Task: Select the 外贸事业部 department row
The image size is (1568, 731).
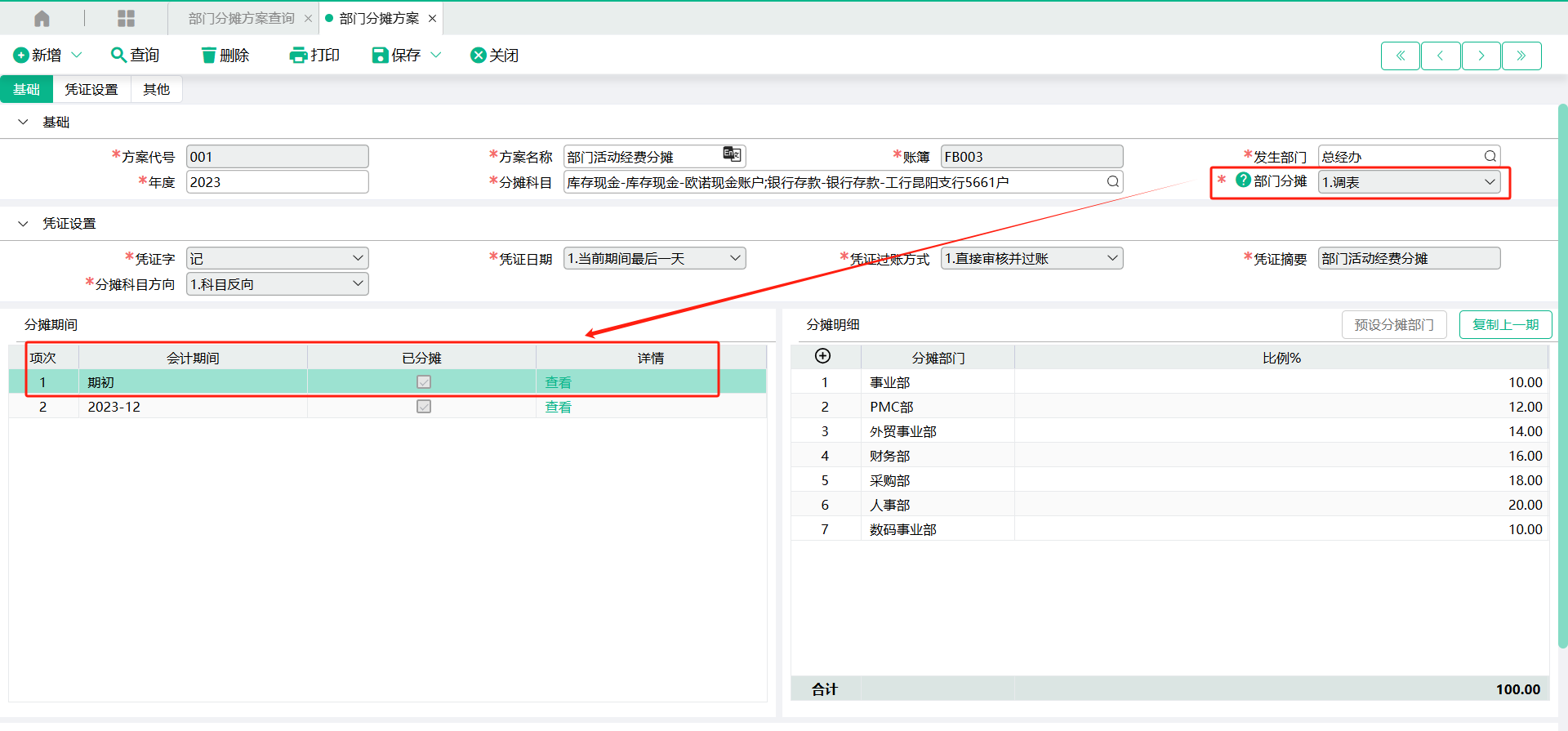Action: pyautogui.click(x=1169, y=431)
